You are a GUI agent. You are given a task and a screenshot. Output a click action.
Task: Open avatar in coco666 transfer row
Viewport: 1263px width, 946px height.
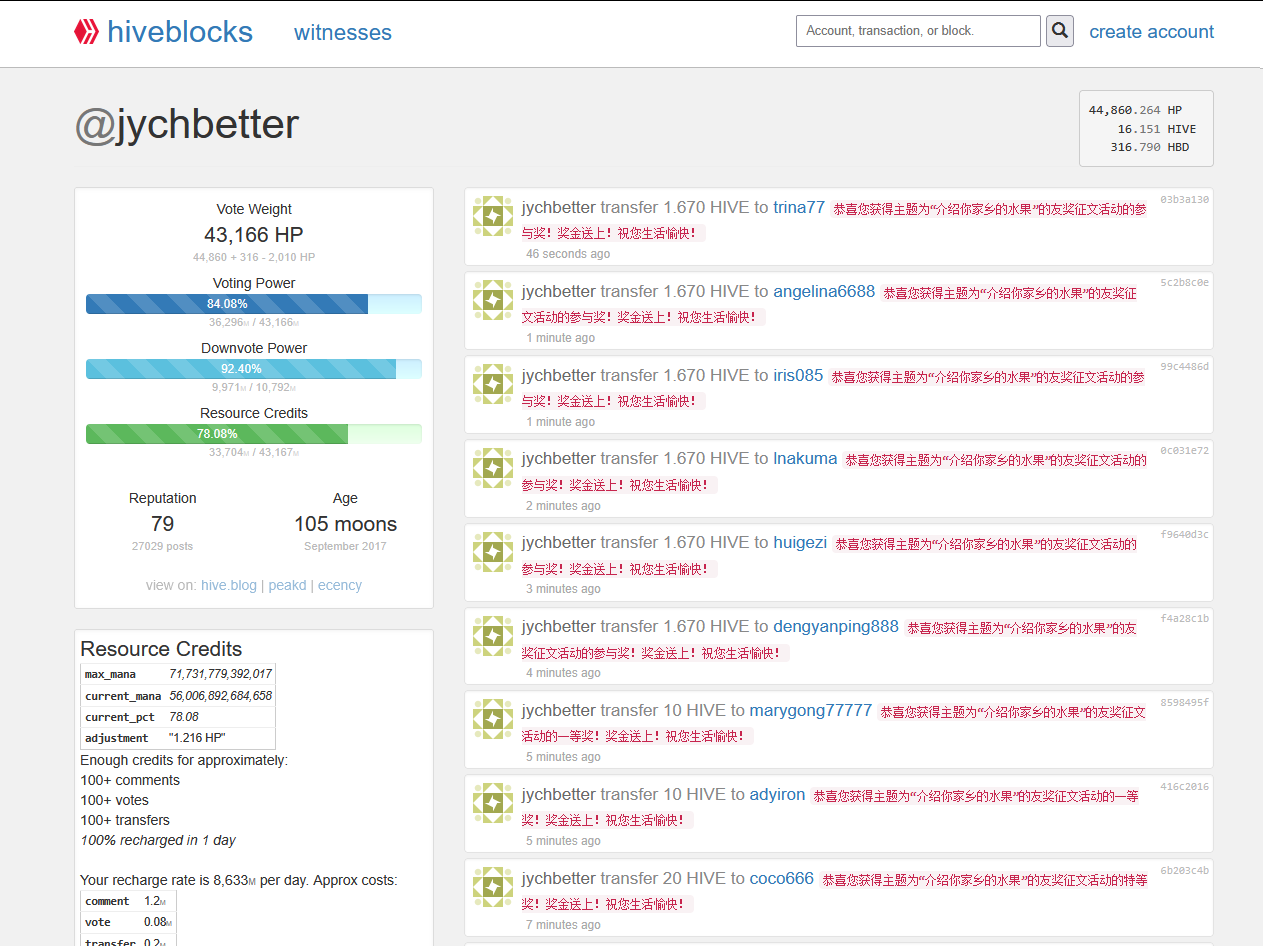(x=492, y=887)
